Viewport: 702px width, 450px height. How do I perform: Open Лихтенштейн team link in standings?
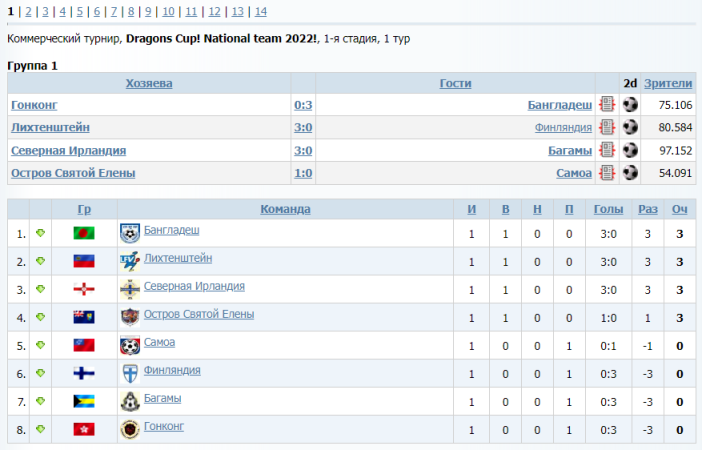pyautogui.click(x=178, y=258)
